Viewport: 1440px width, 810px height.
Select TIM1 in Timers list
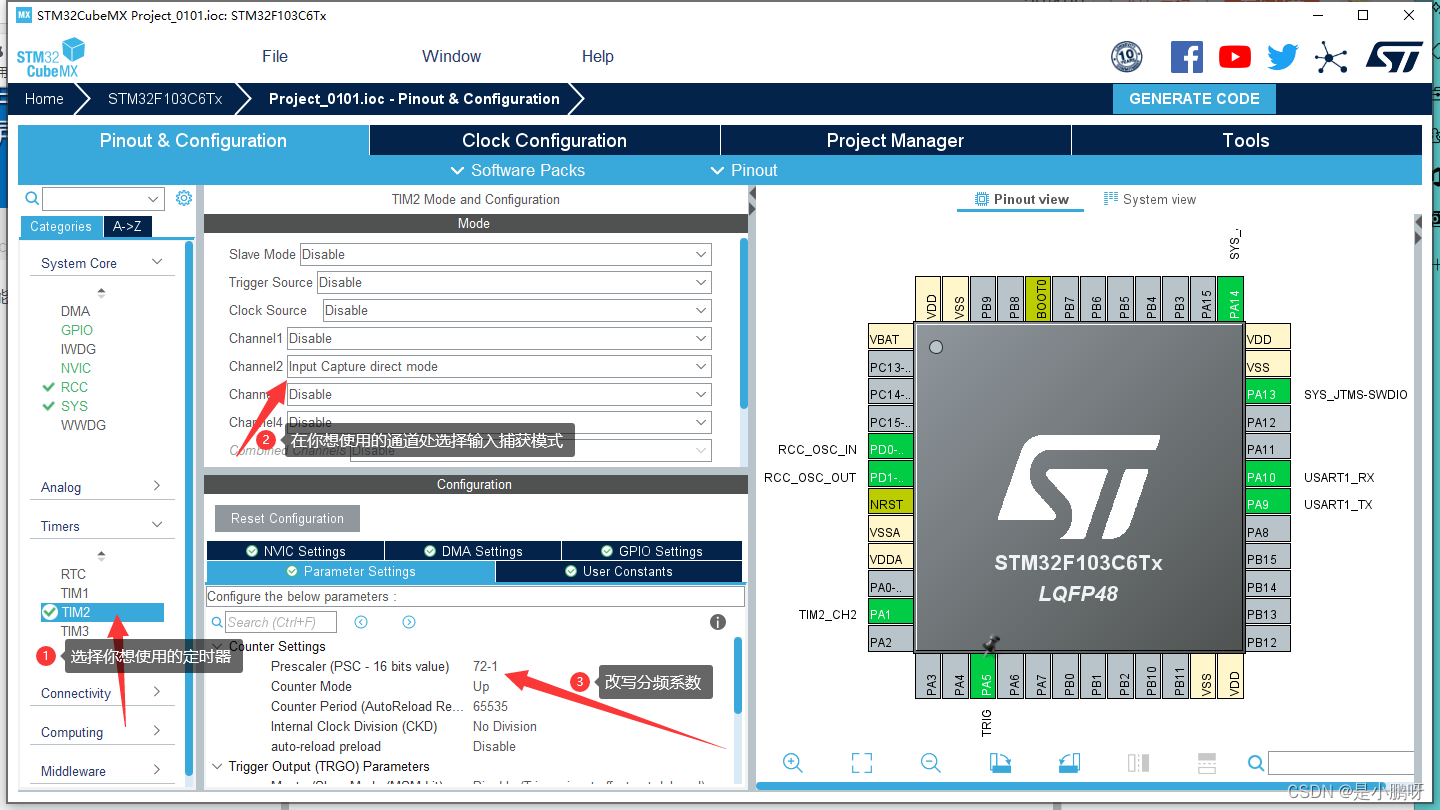coord(75,593)
